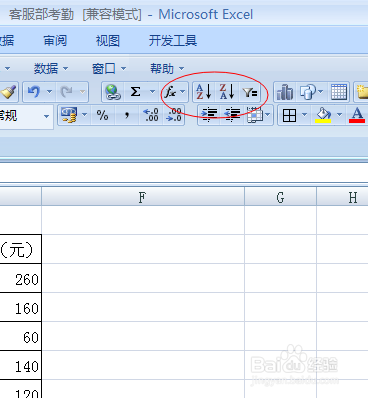Image resolution: width=368 pixels, height=398 pixels.
Task: Select column H header
Action: pos(342,198)
